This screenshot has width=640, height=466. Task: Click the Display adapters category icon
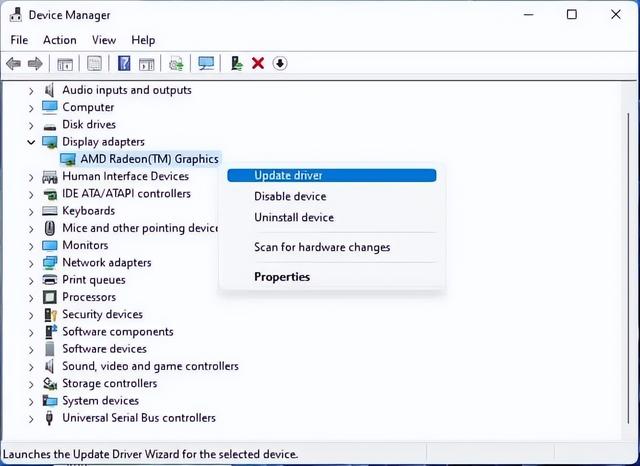pos(50,142)
